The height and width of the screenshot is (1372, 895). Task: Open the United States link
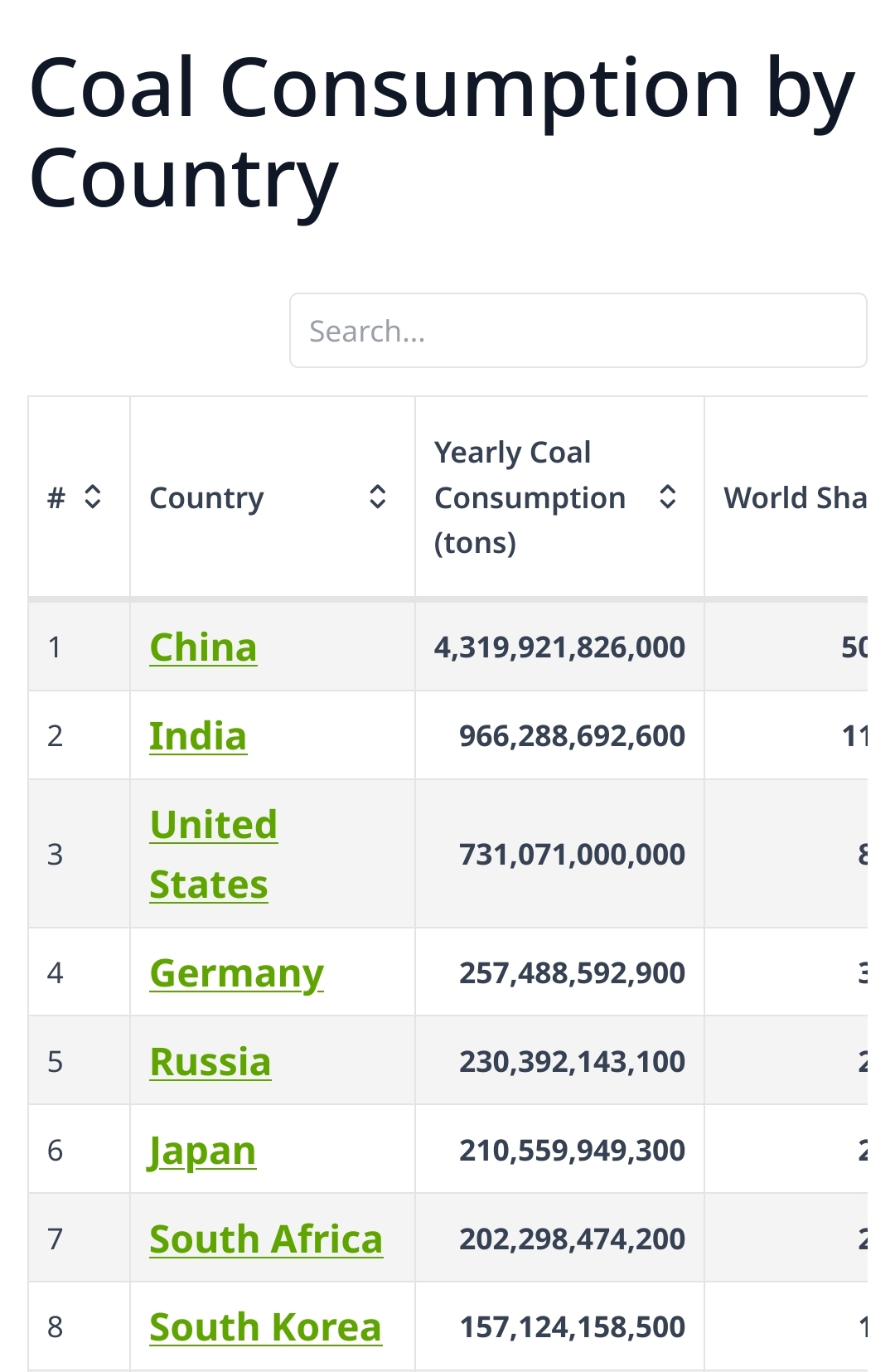214,854
